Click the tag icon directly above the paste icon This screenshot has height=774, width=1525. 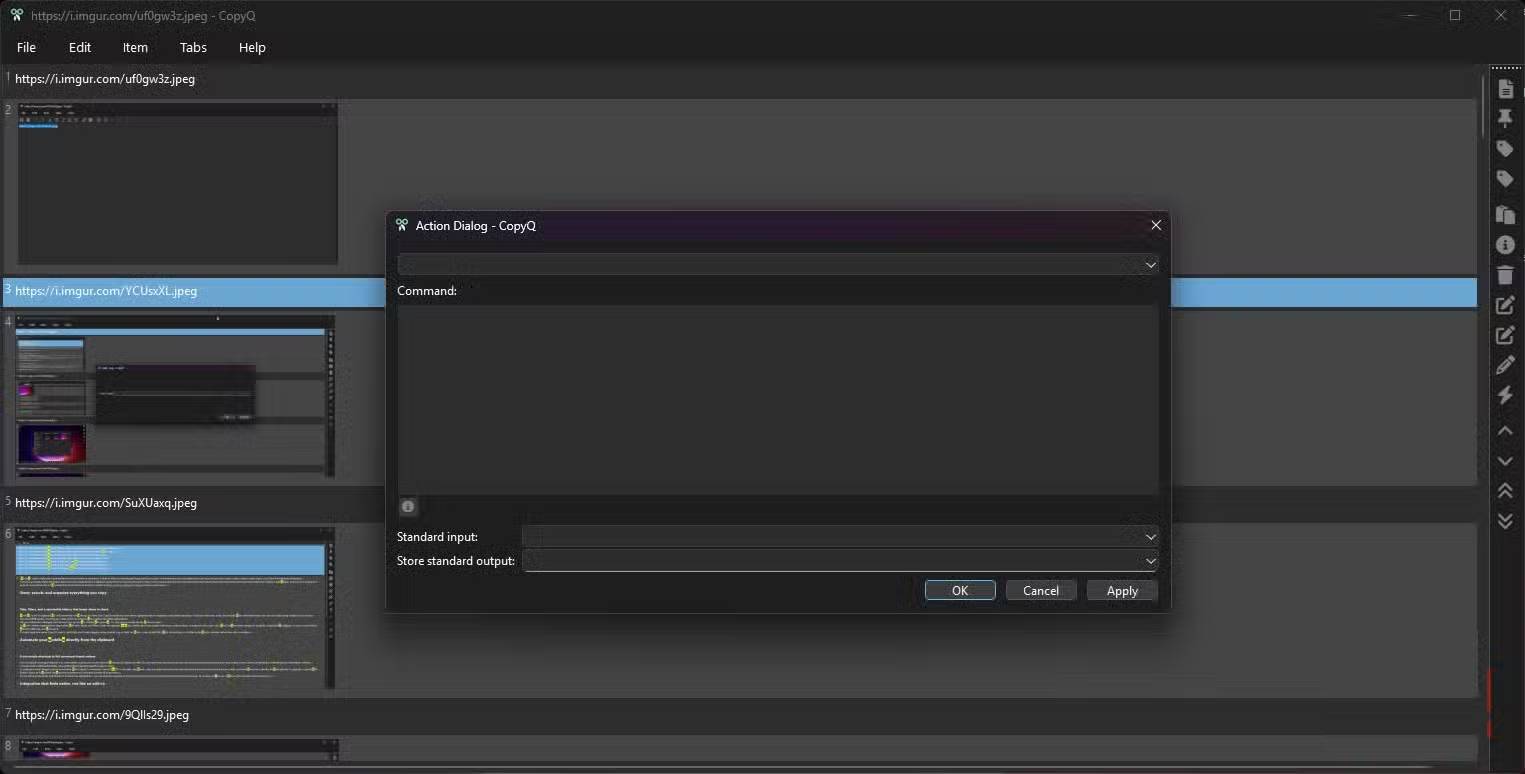1505,179
